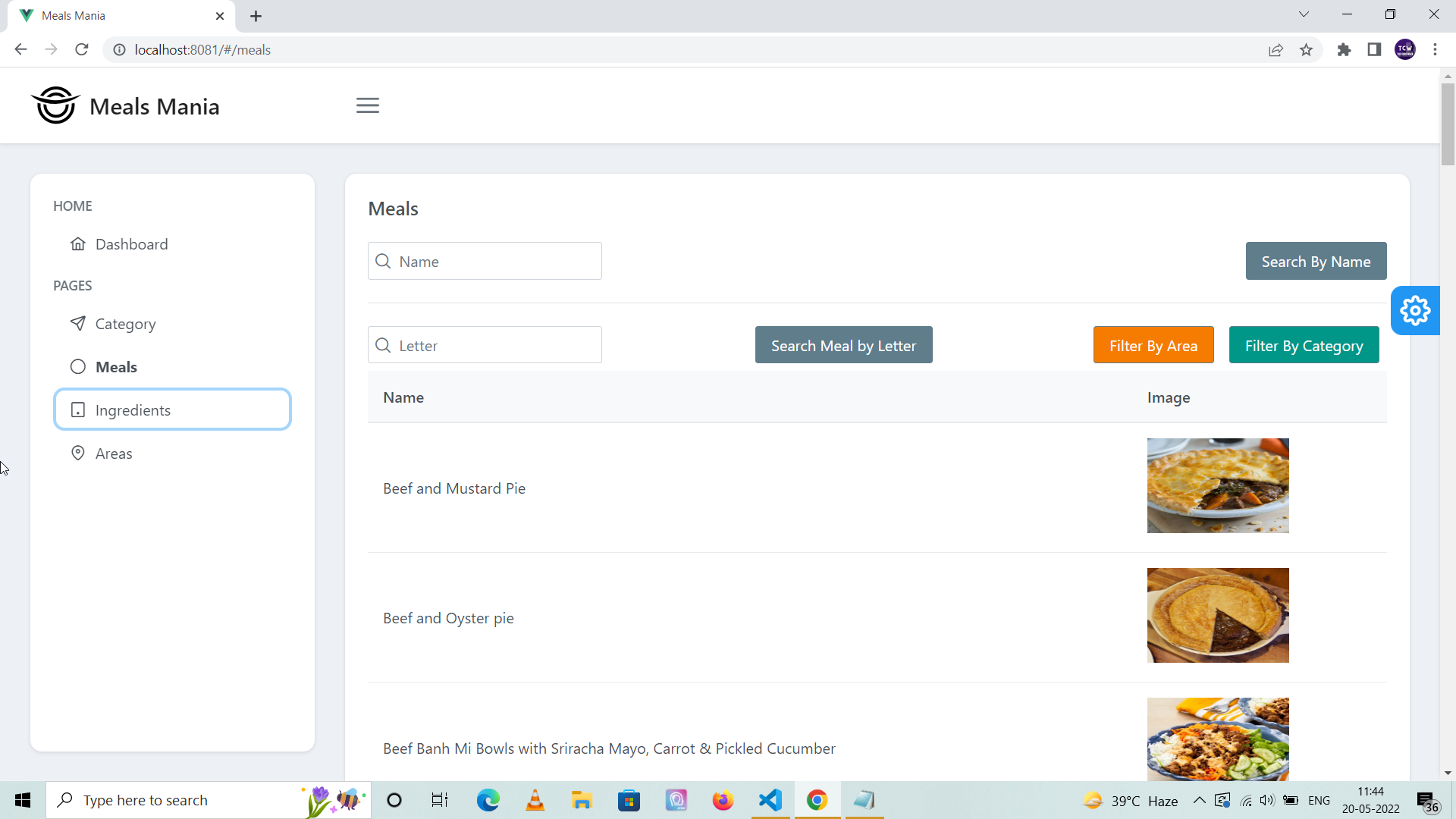
Task: Click the Name search input field
Action: pyautogui.click(x=485, y=261)
